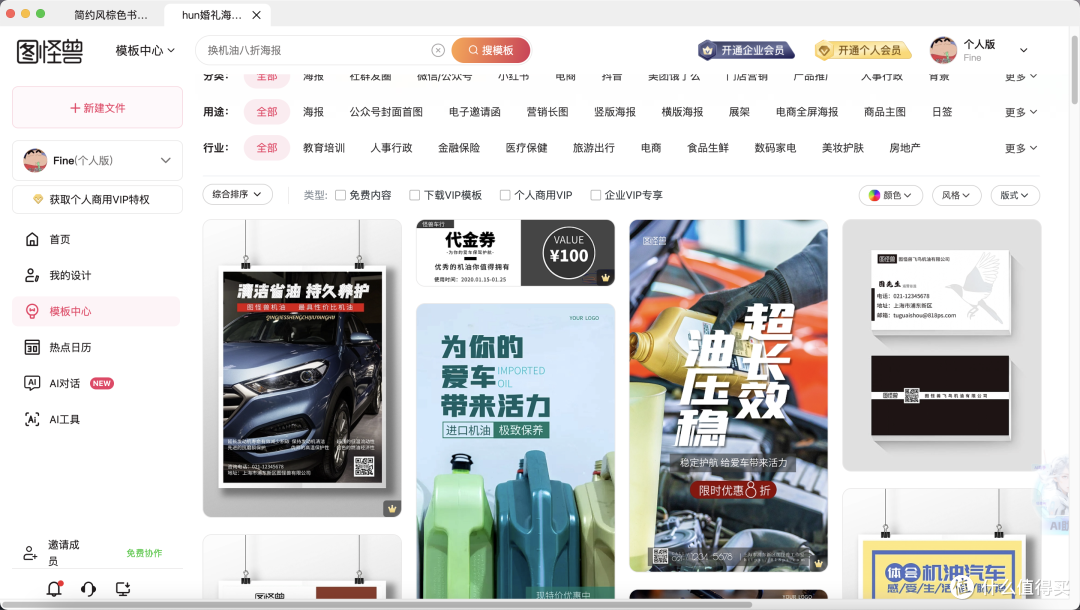Expand 个人版 account dropdown arrow
Screen dimensions: 1080x610
coord(1024,50)
